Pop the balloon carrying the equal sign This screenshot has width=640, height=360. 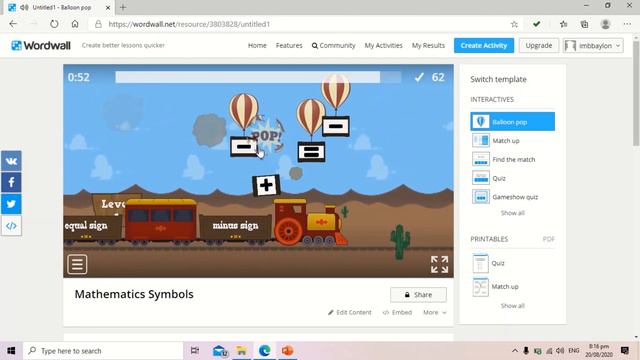click(x=311, y=117)
